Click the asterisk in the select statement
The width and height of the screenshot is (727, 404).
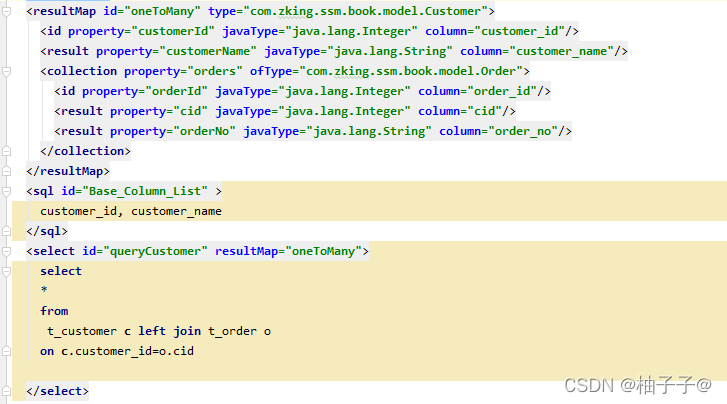click(x=44, y=290)
